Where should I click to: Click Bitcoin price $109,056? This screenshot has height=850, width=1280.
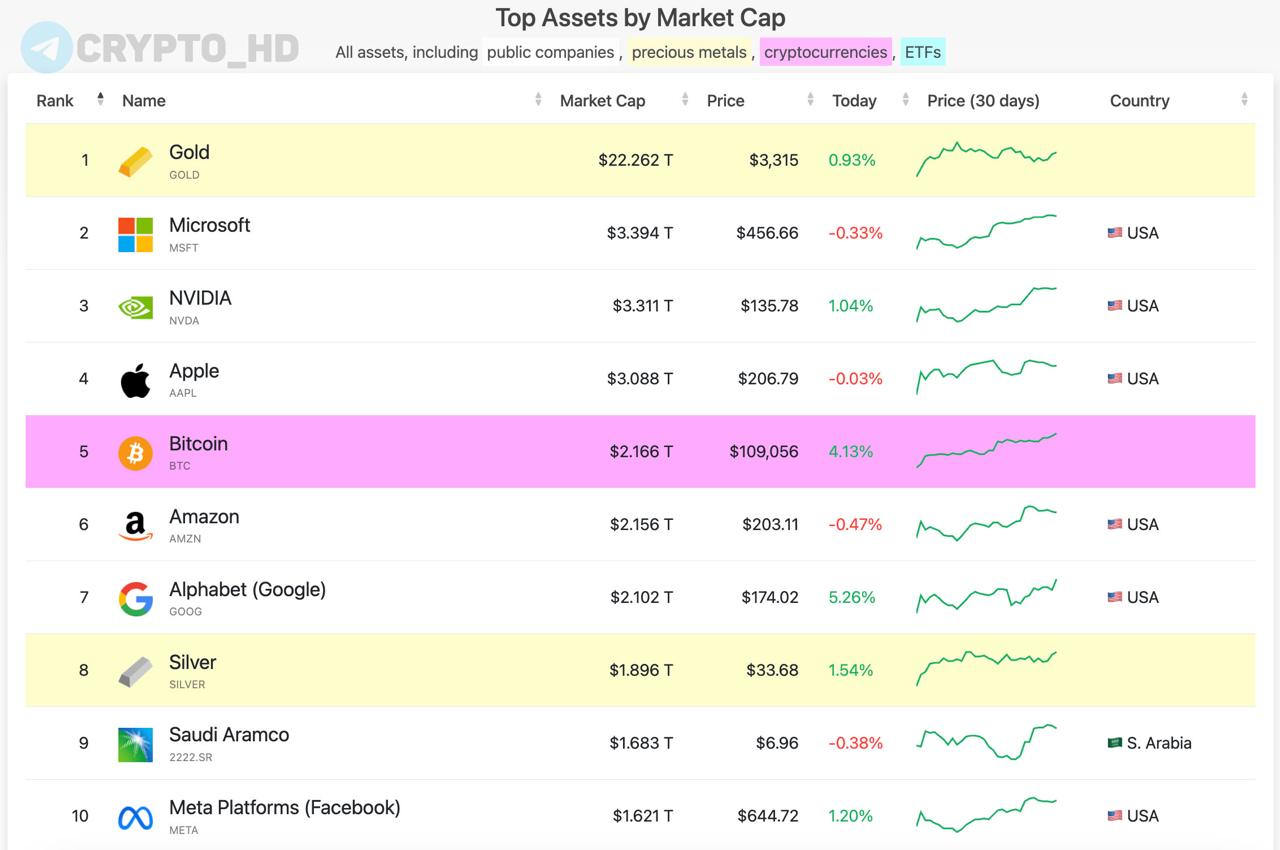(x=764, y=452)
